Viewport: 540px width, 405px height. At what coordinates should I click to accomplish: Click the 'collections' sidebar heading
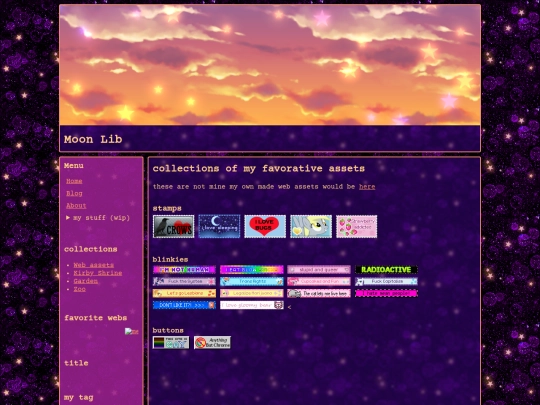(91, 249)
